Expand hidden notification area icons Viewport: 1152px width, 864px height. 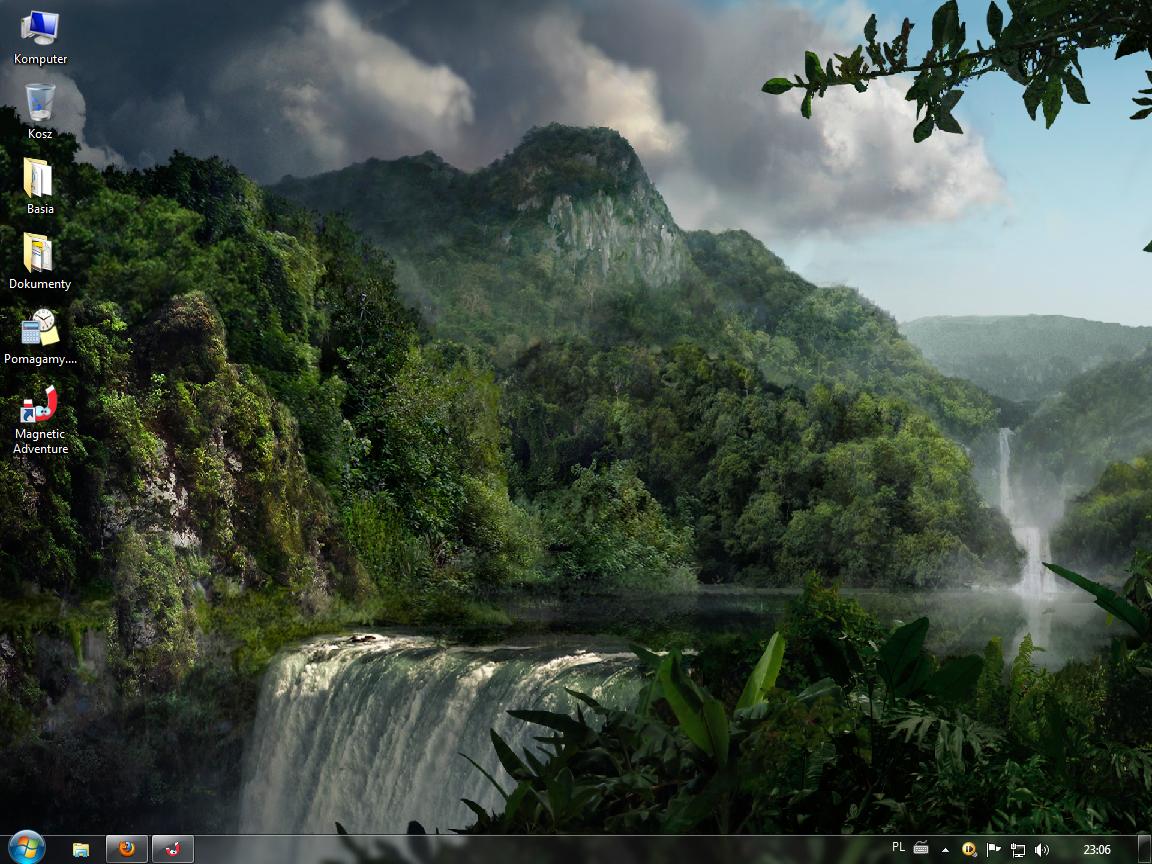point(945,850)
